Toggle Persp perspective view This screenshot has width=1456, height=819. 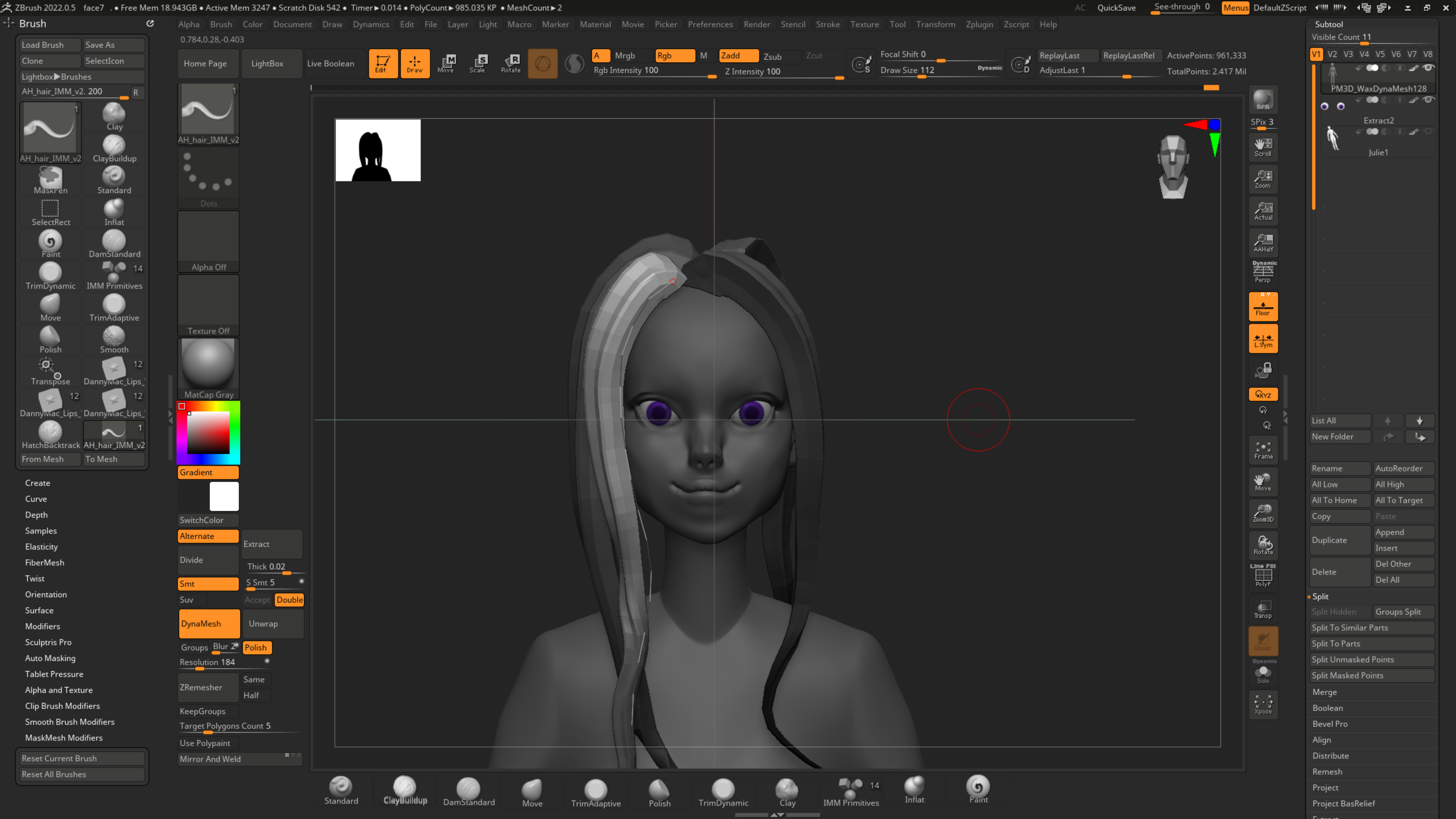pos(1263,273)
